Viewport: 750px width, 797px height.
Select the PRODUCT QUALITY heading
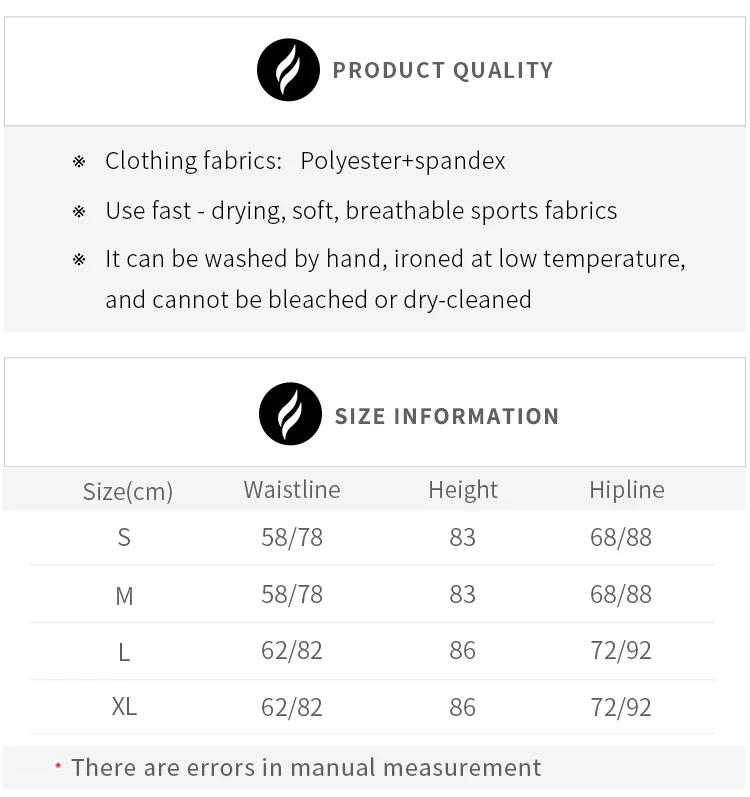[443, 70]
